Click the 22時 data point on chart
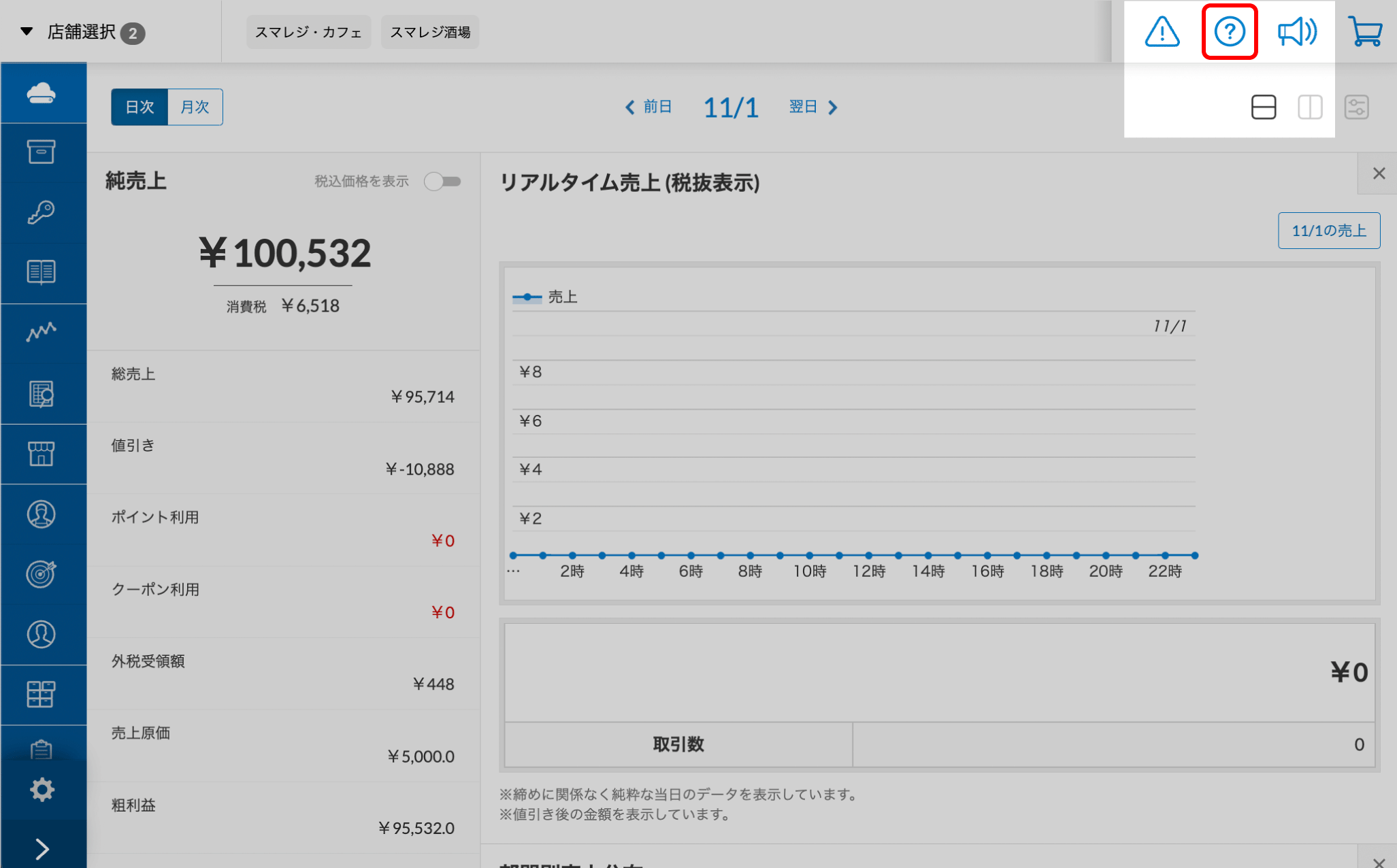Viewport: 1397px width, 868px height. click(x=1165, y=556)
